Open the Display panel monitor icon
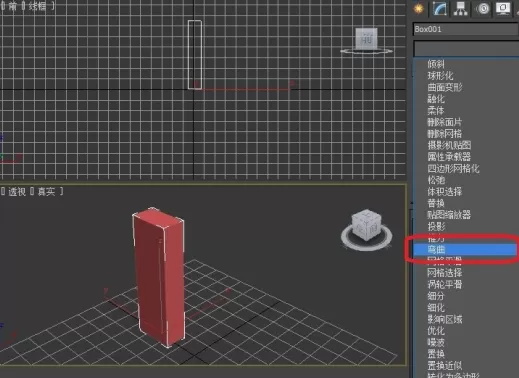Image resolution: width=519 pixels, height=378 pixels. 503,8
